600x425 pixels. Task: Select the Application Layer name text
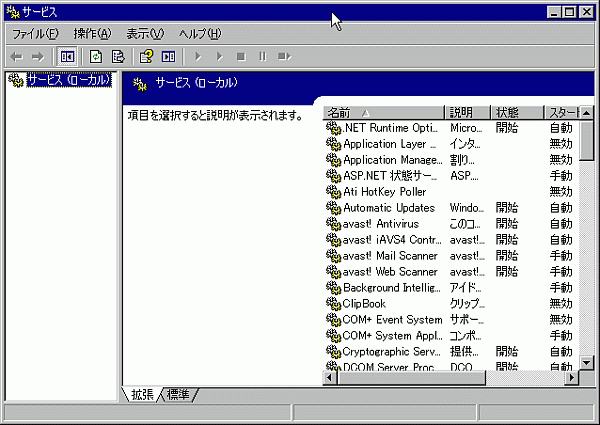[x=390, y=144]
